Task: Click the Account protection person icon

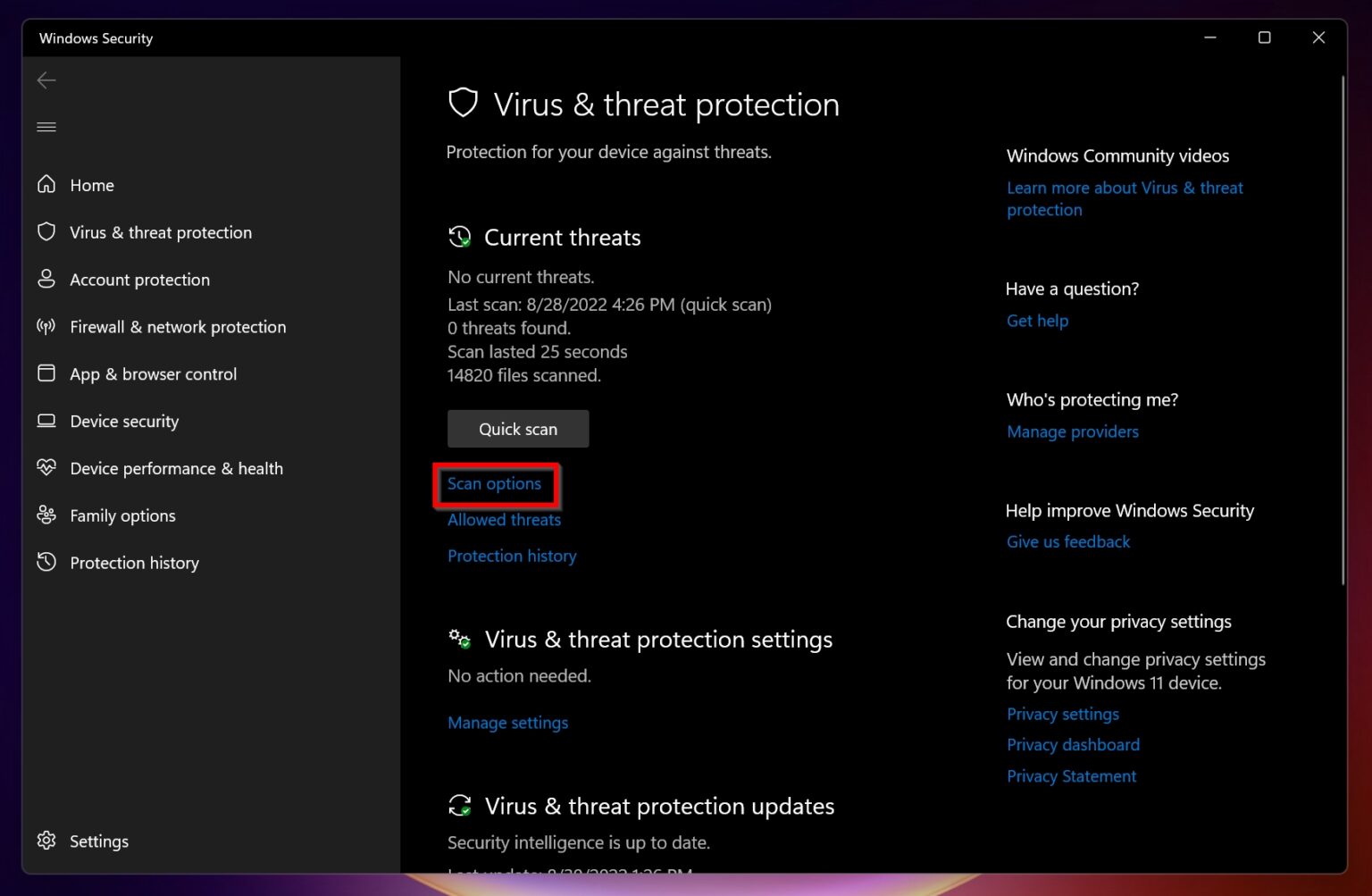Action: pos(46,279)
